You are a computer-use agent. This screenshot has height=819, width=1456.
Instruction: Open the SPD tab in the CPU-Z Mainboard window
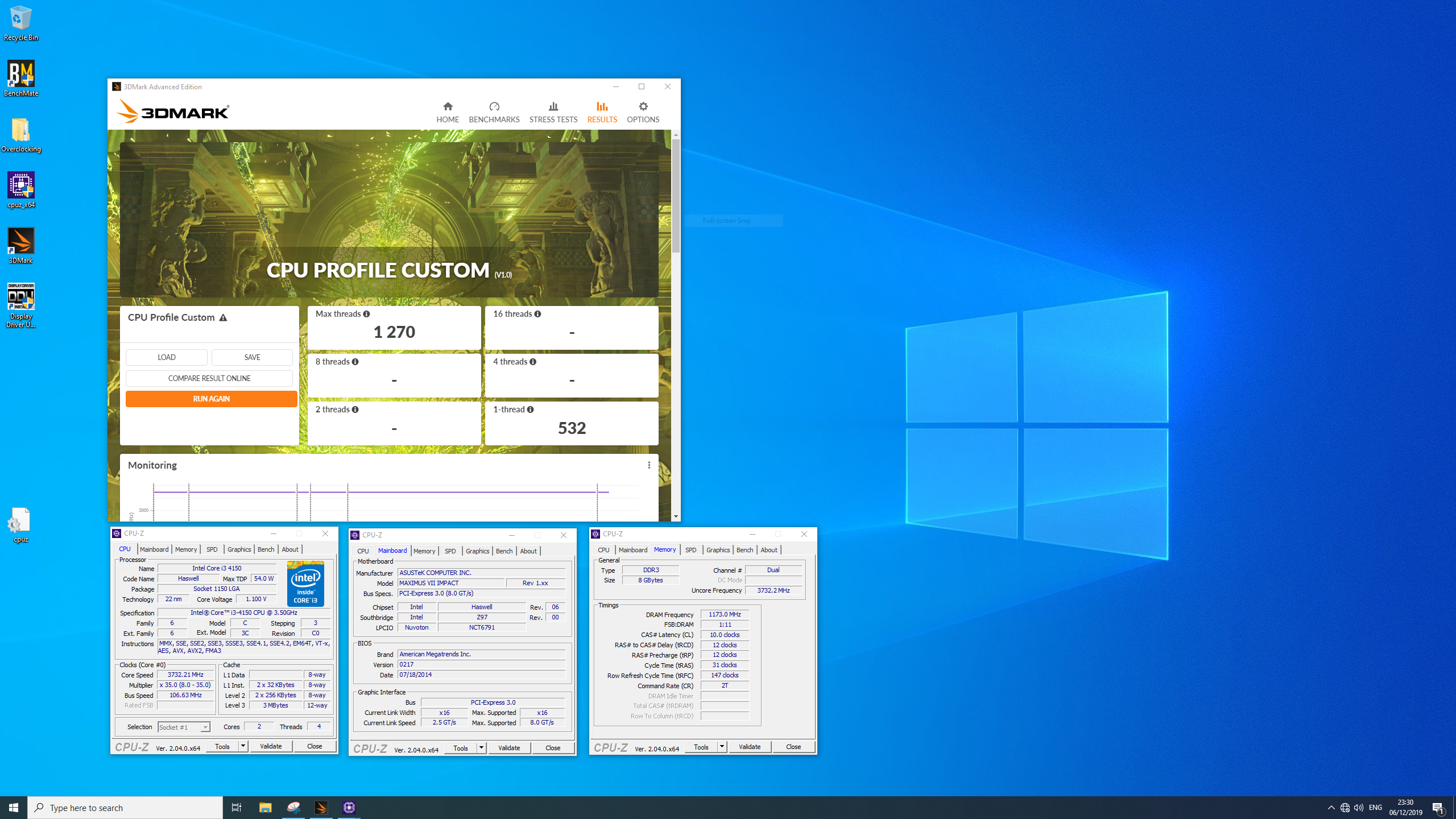450,551
